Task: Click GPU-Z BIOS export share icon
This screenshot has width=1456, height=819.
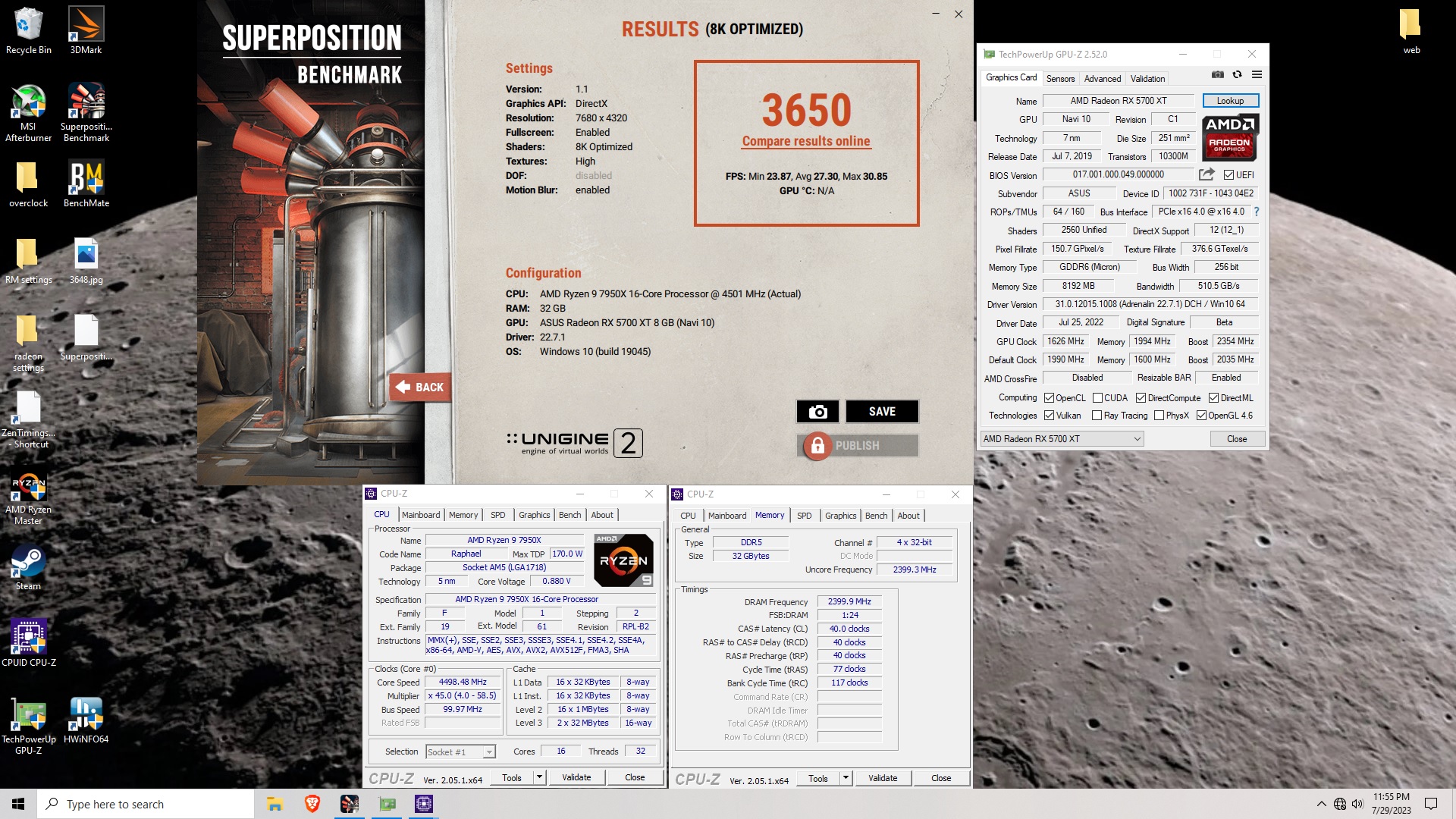Action: 1207,174
